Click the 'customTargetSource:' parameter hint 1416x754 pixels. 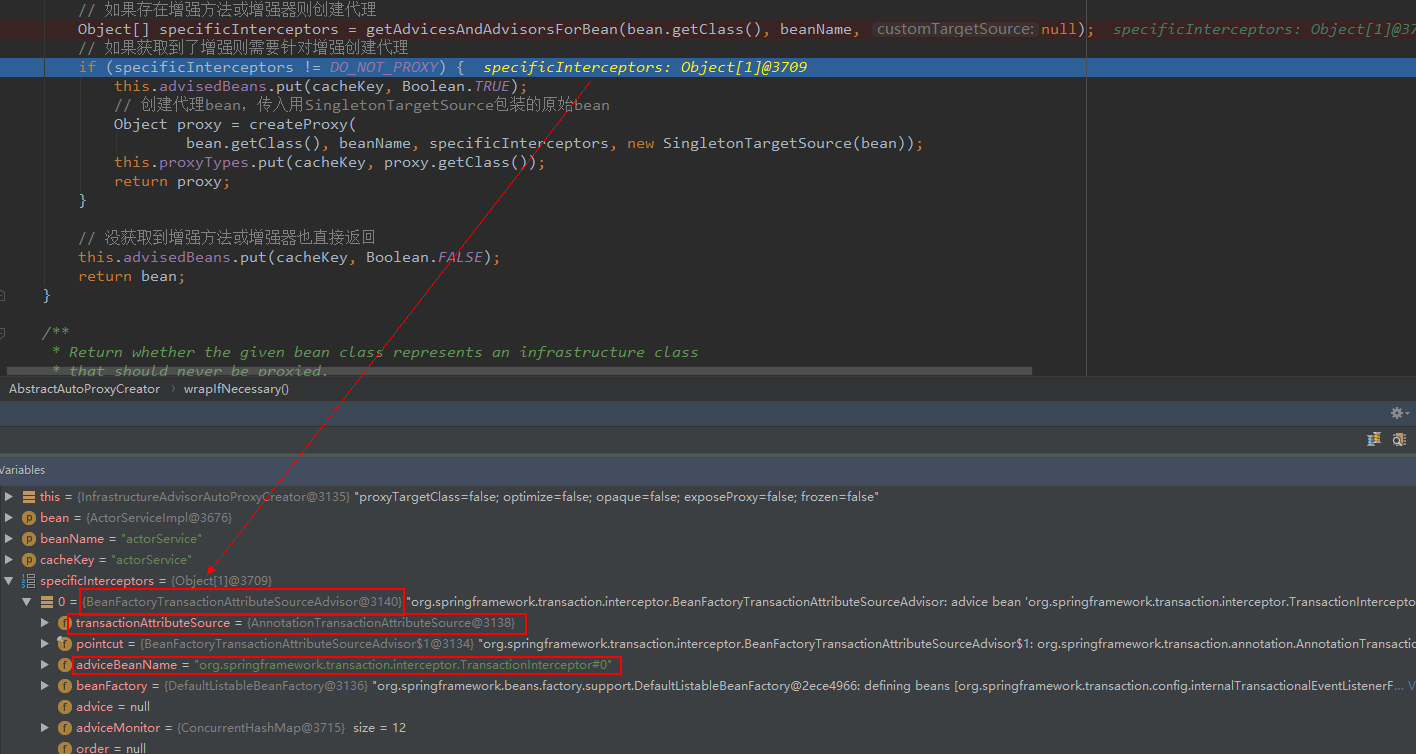click(x=954, y=29)
